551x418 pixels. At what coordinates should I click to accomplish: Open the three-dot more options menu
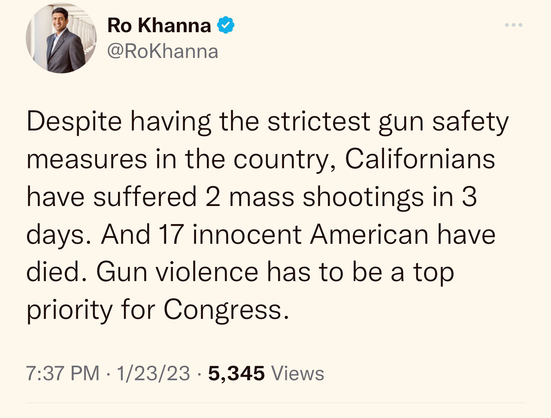coord(514,25)
